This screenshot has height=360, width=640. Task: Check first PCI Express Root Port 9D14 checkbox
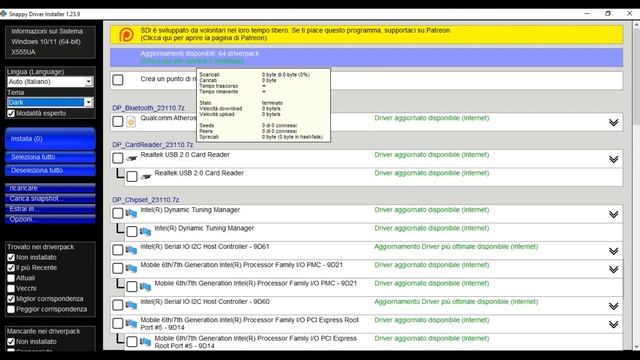point(118,324)
